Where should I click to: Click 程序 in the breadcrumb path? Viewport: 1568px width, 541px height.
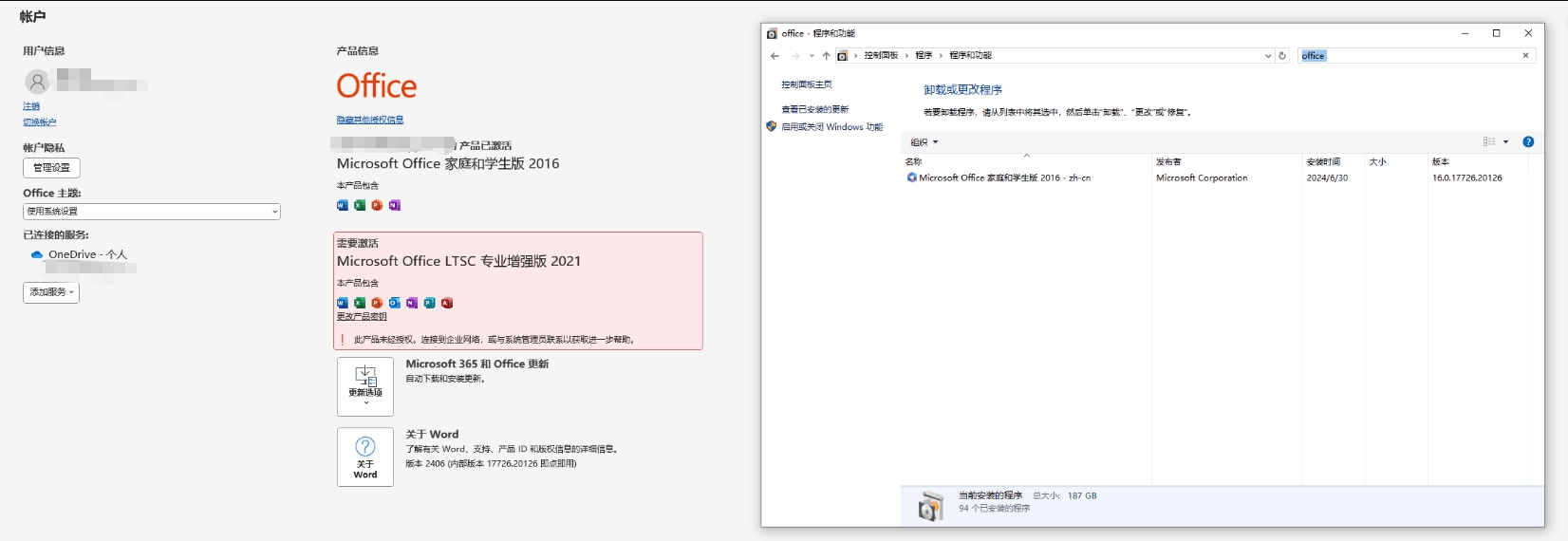[x=924, y=56]
